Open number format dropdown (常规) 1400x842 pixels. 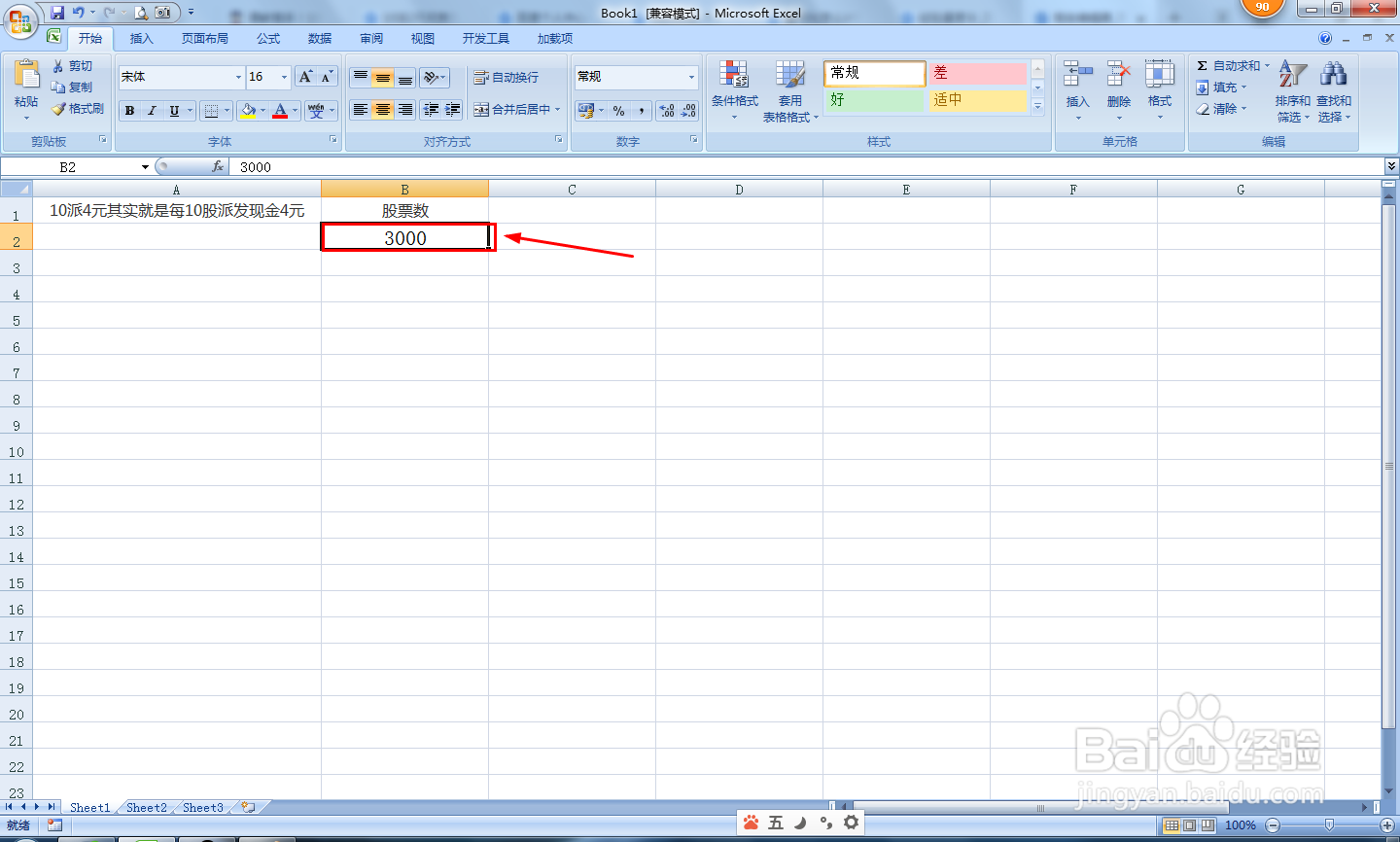click(692, 77)
